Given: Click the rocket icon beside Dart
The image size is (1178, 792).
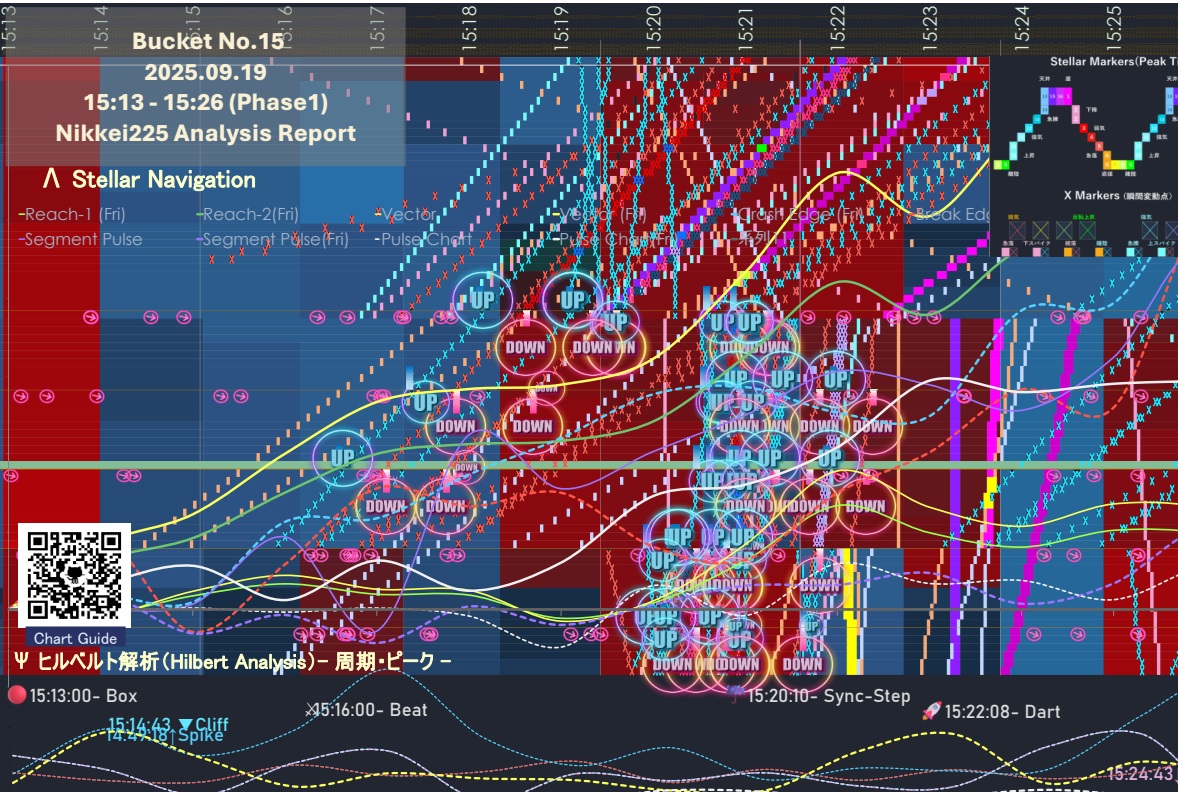Looking at the screenshot, I should (931, 711).
